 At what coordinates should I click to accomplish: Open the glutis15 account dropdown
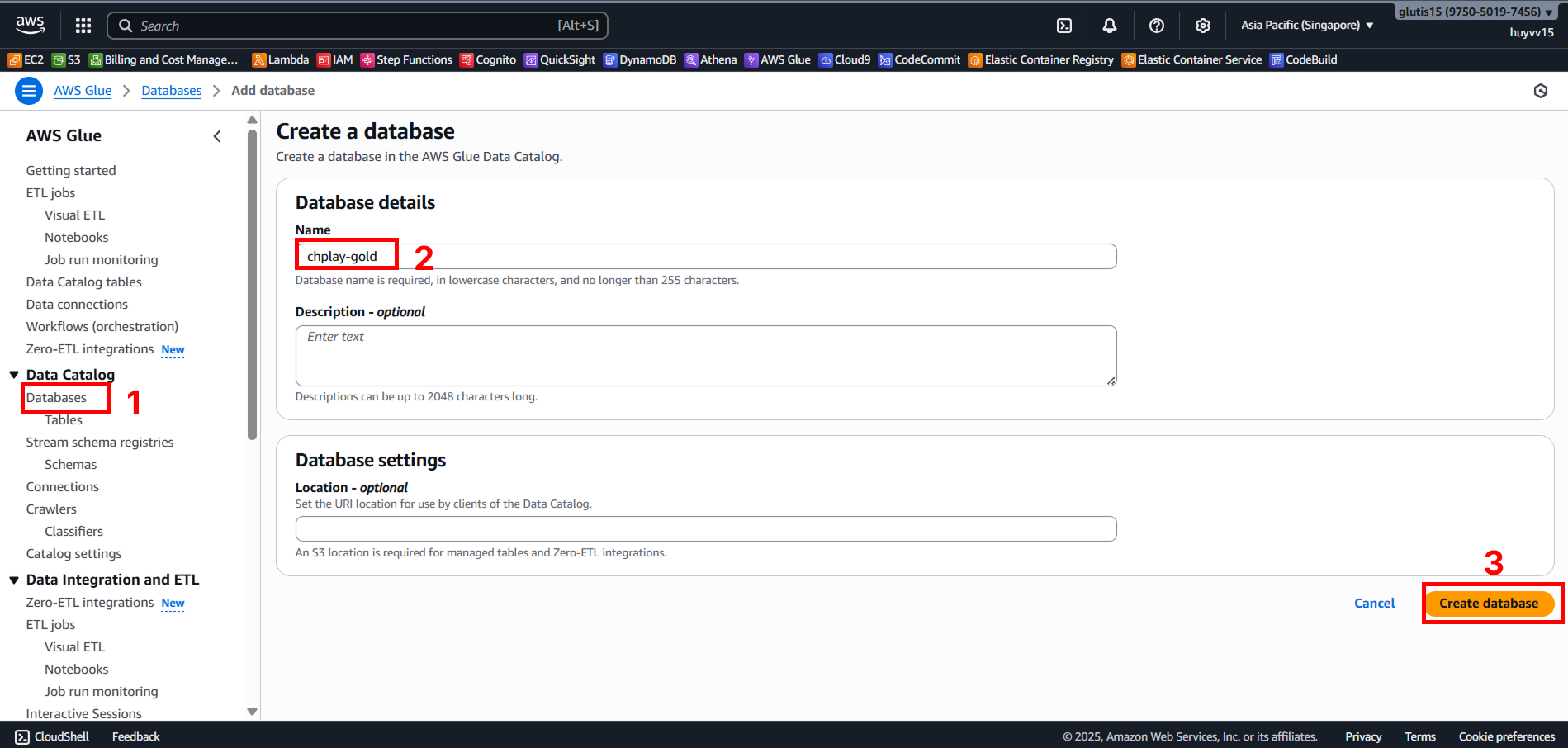1475,12
